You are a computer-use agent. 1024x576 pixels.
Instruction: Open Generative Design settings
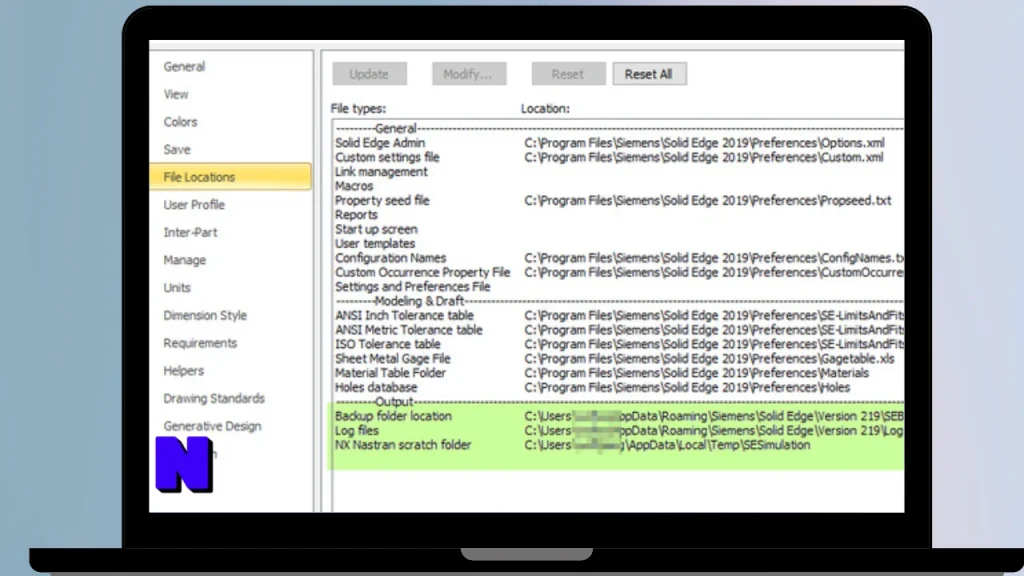click(x=212, y=426)
